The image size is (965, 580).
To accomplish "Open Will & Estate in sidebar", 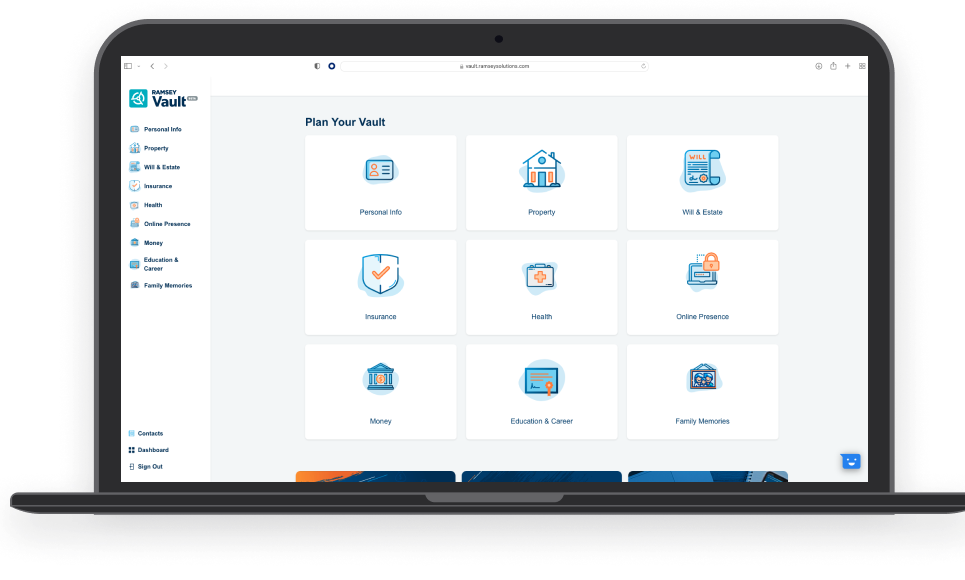I will (154, 167).
